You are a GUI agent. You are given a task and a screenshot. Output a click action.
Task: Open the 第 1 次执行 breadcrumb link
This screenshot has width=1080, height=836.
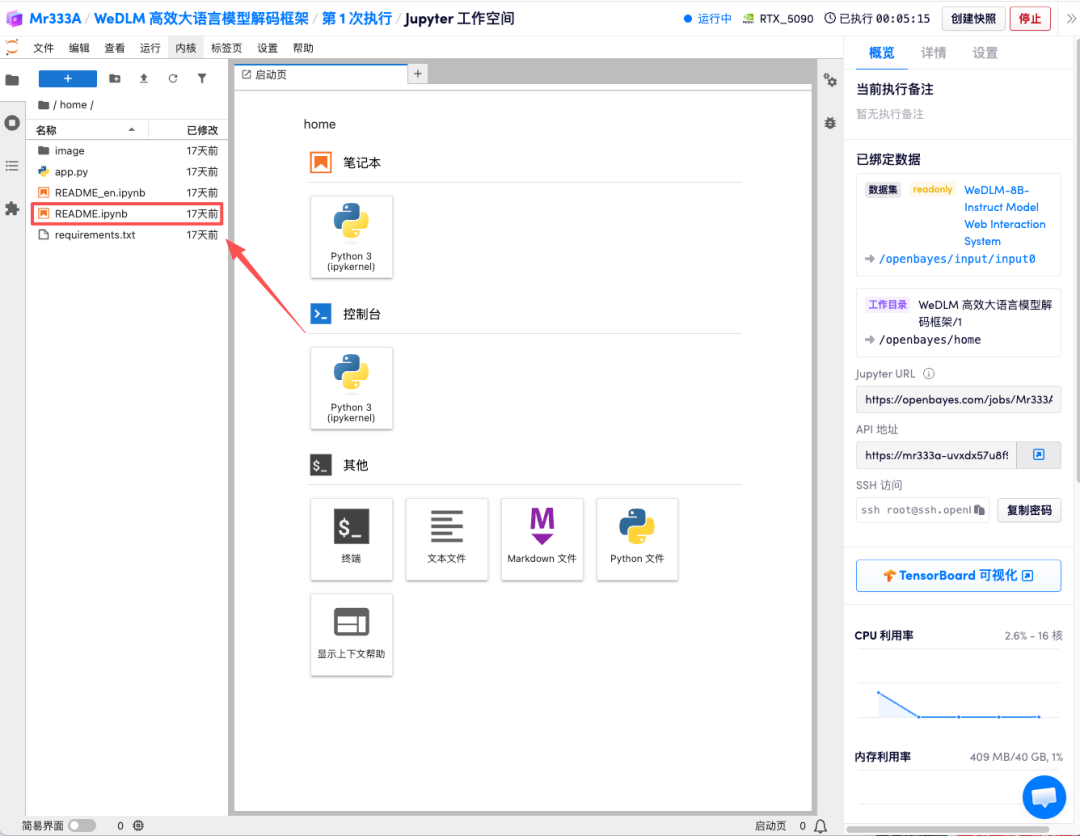click(x=357, y=19)
